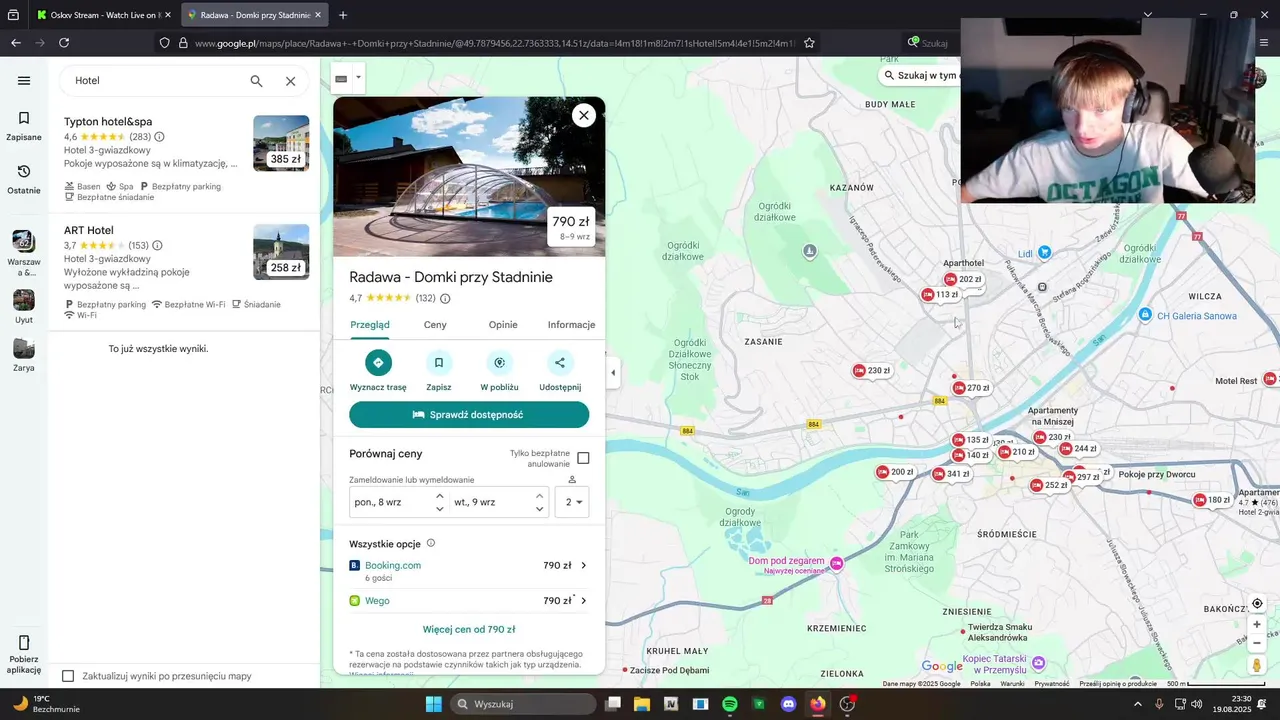The height and width of the screenshot is (720, 1280).
Task: Zoom out the map with minus
Action: 1257,643
